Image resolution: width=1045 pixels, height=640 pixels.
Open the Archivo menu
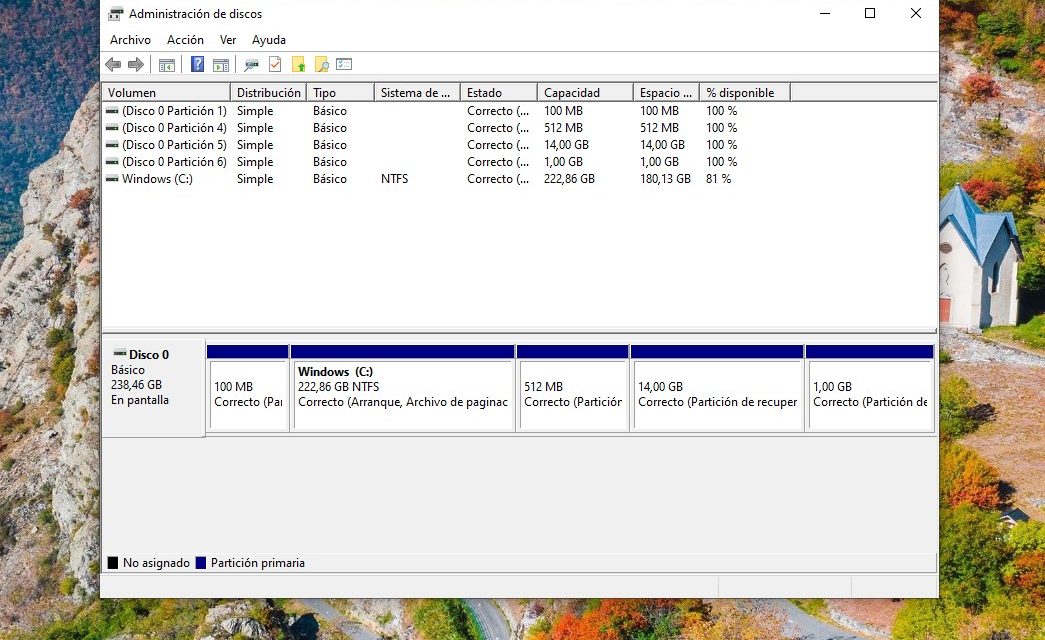(x=130, y=40)
